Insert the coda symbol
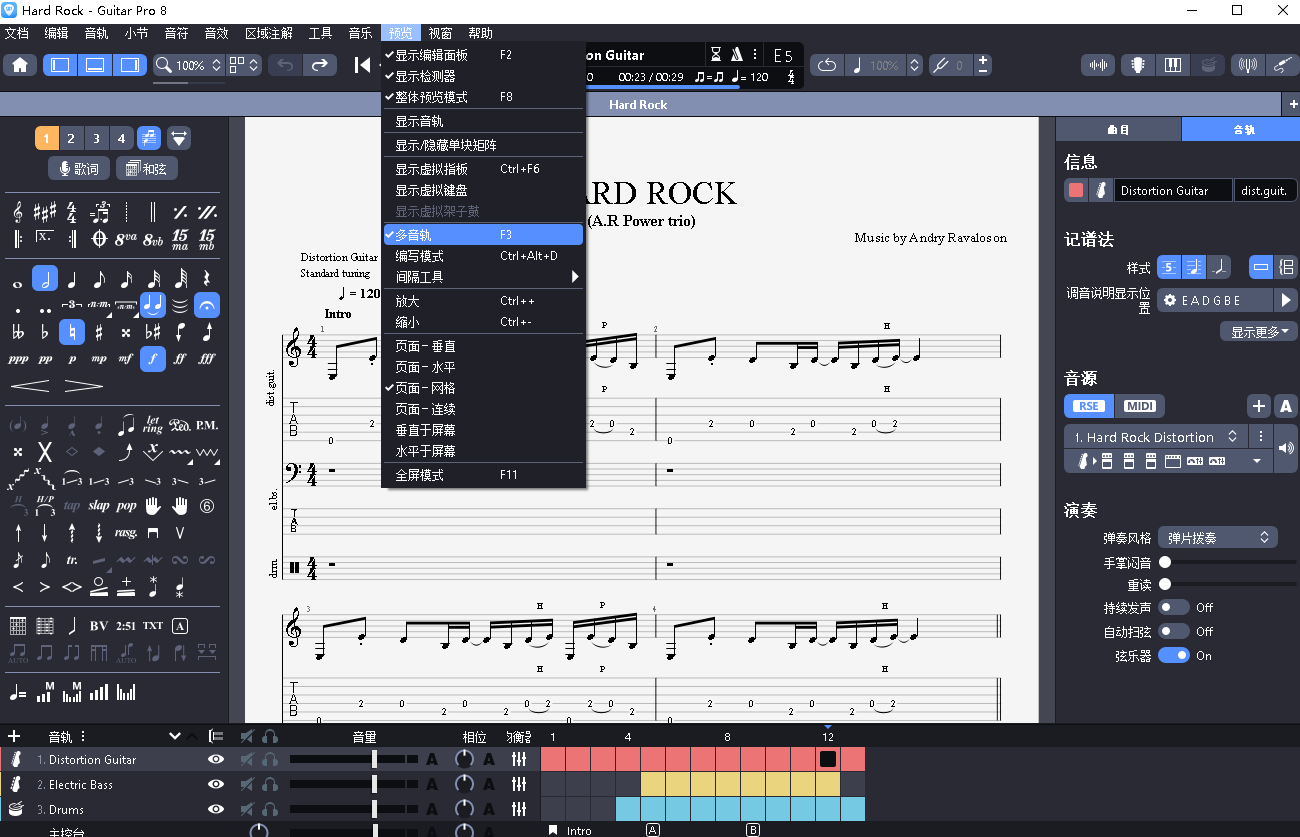The image size is (1300, 837). (99, 239)
